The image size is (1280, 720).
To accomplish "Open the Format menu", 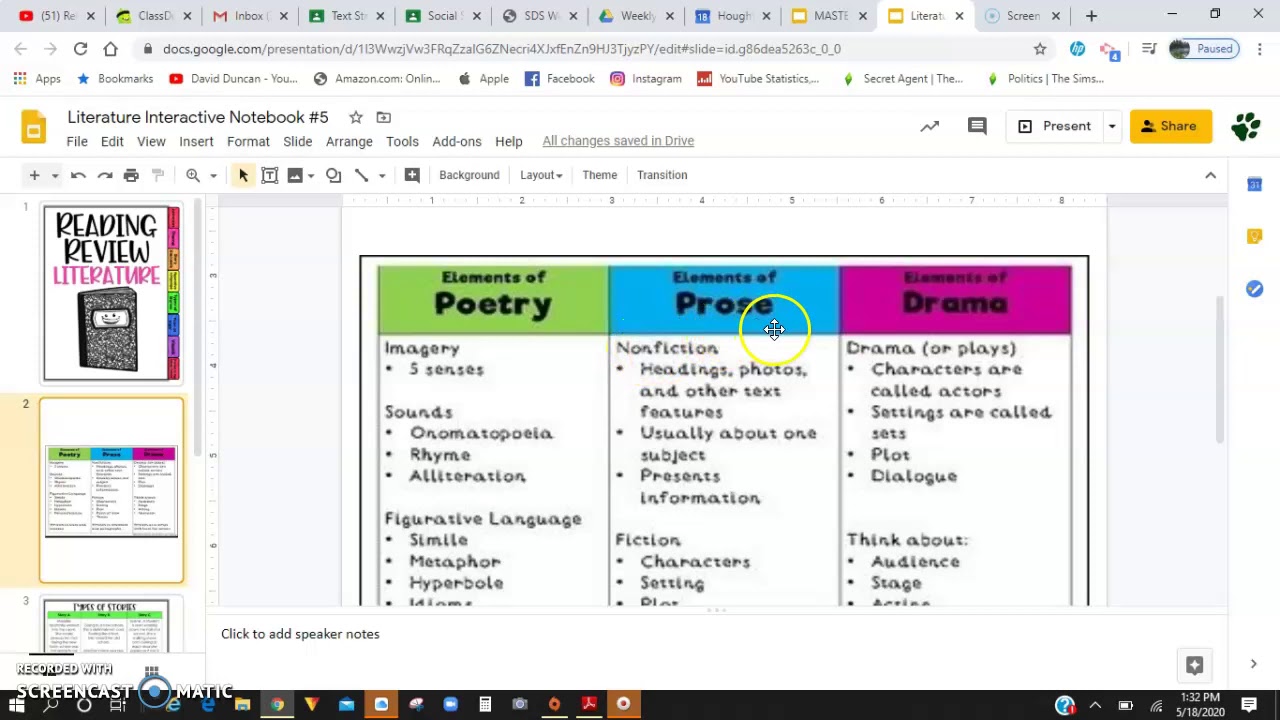I will 248,141.
